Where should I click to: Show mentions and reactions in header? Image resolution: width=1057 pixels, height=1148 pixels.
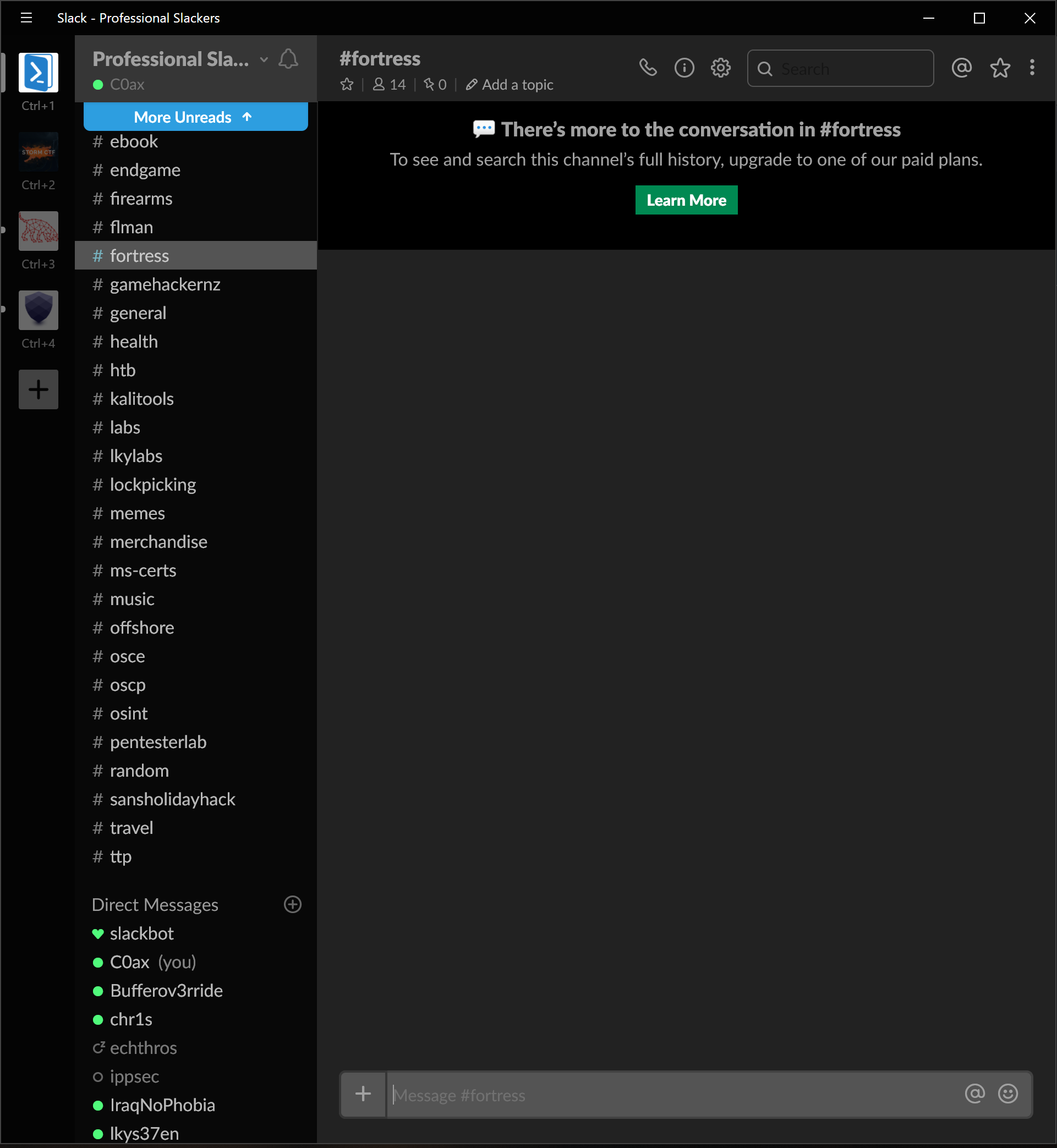pos(961,68)
